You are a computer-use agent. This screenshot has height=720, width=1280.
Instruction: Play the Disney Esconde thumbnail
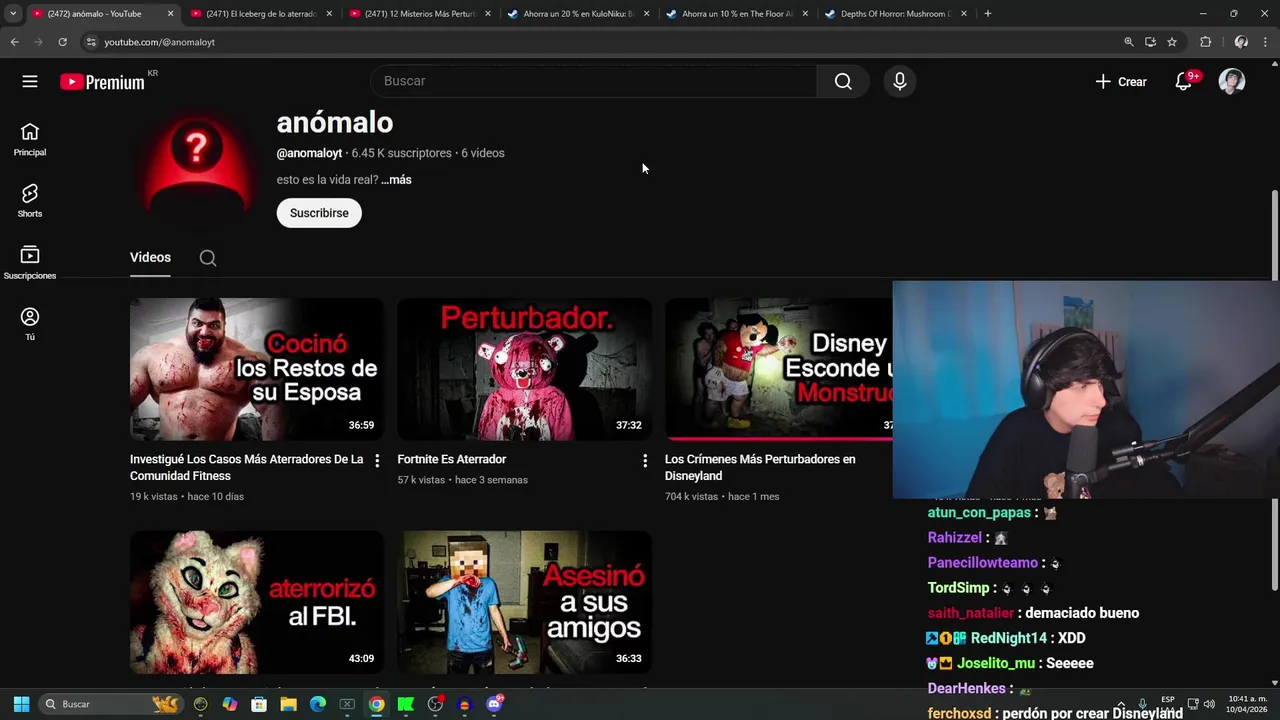pos(779,369)
